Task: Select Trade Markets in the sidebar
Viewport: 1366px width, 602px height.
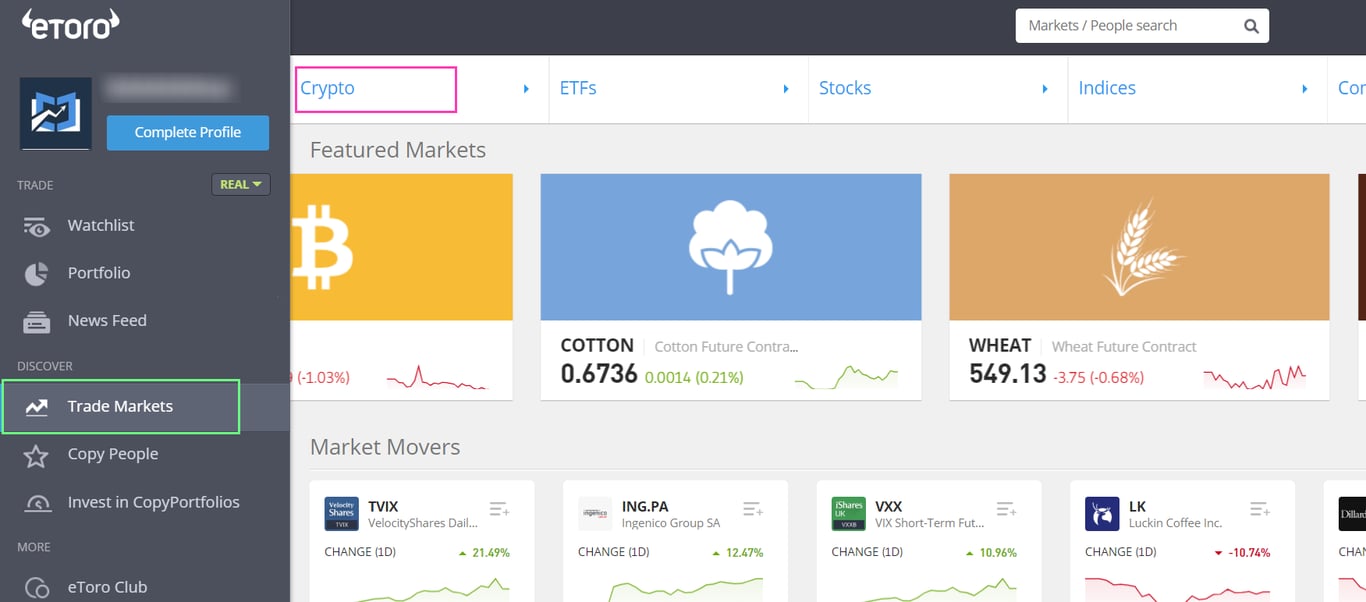Action: pos(118,406)
